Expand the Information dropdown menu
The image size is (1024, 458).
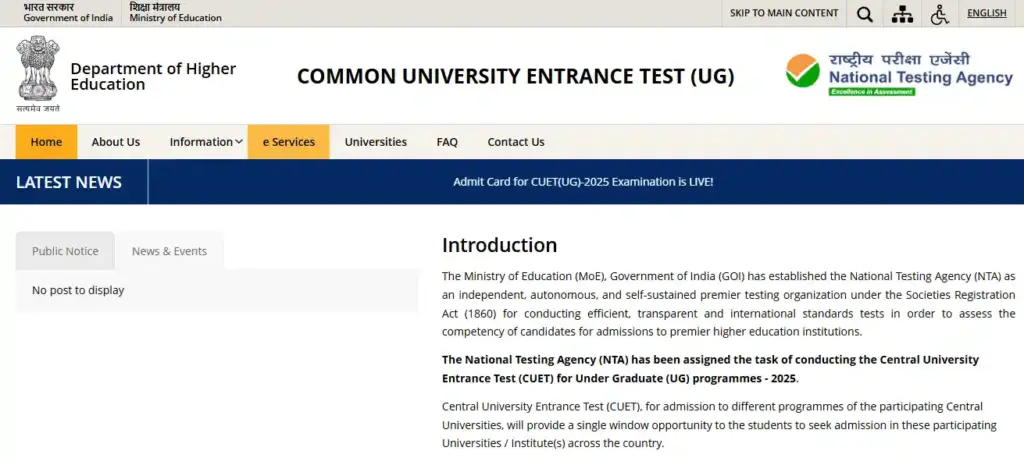click(x=206, y=142)
